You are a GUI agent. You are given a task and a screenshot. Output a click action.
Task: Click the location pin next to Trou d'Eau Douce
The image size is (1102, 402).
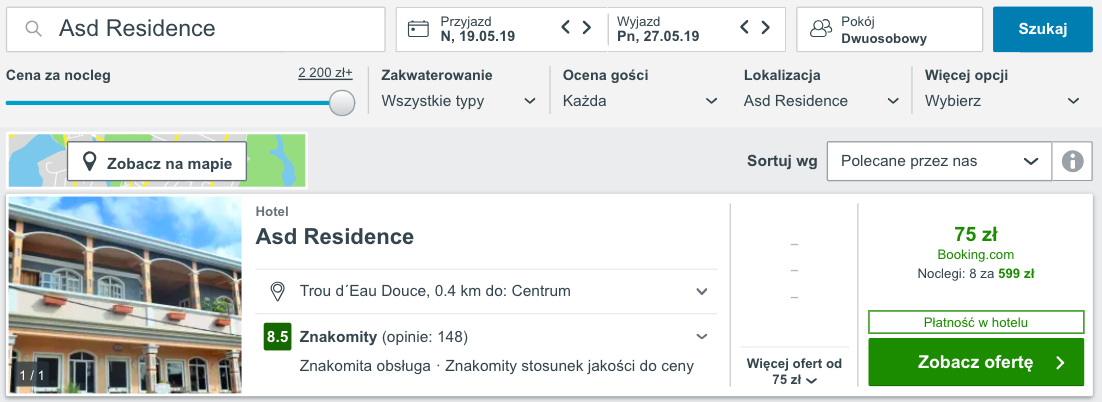pyautogui.click(x=279, y=291)
